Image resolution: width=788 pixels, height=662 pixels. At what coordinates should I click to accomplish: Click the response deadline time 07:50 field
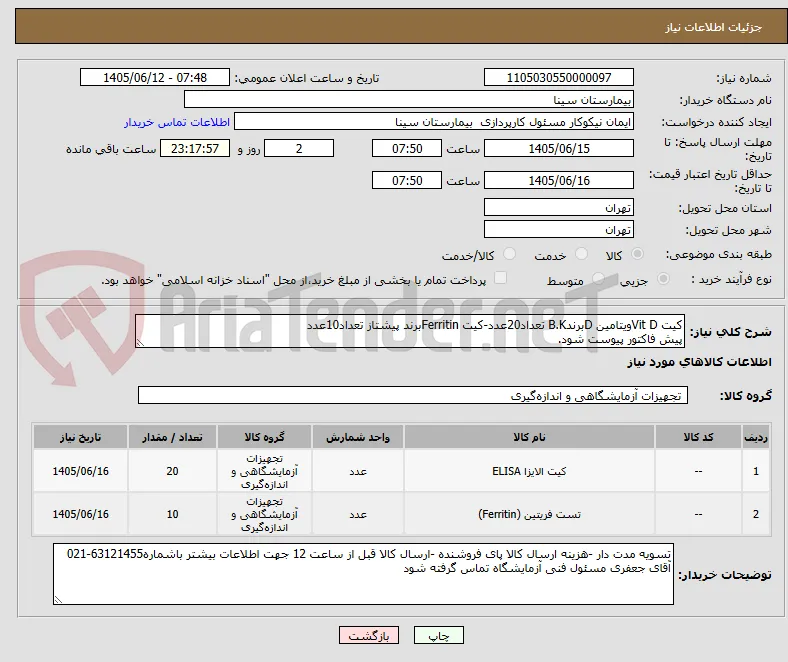pos(407,148)
